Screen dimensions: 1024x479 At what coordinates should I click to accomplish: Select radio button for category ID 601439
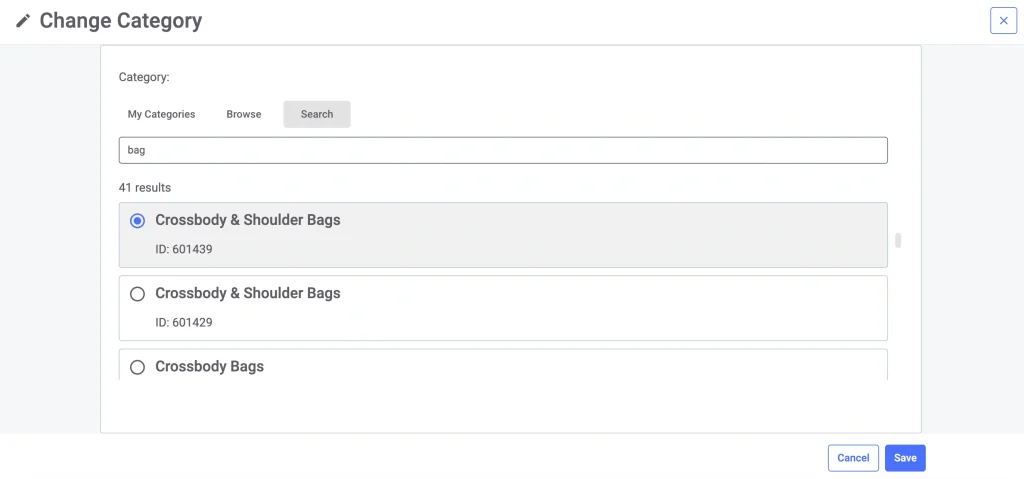(x=138, y=220)
